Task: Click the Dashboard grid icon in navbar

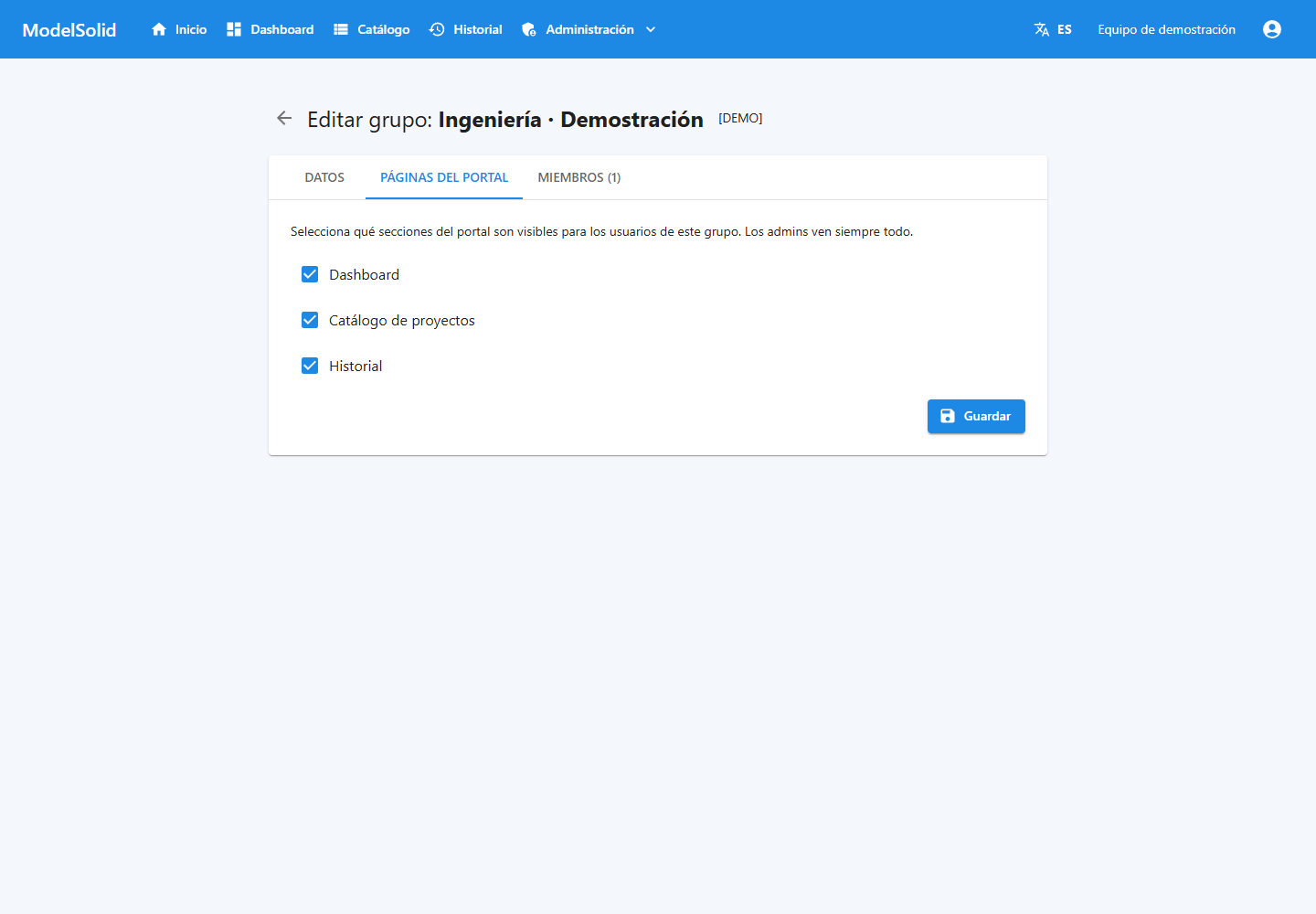Action: point(234,29)
